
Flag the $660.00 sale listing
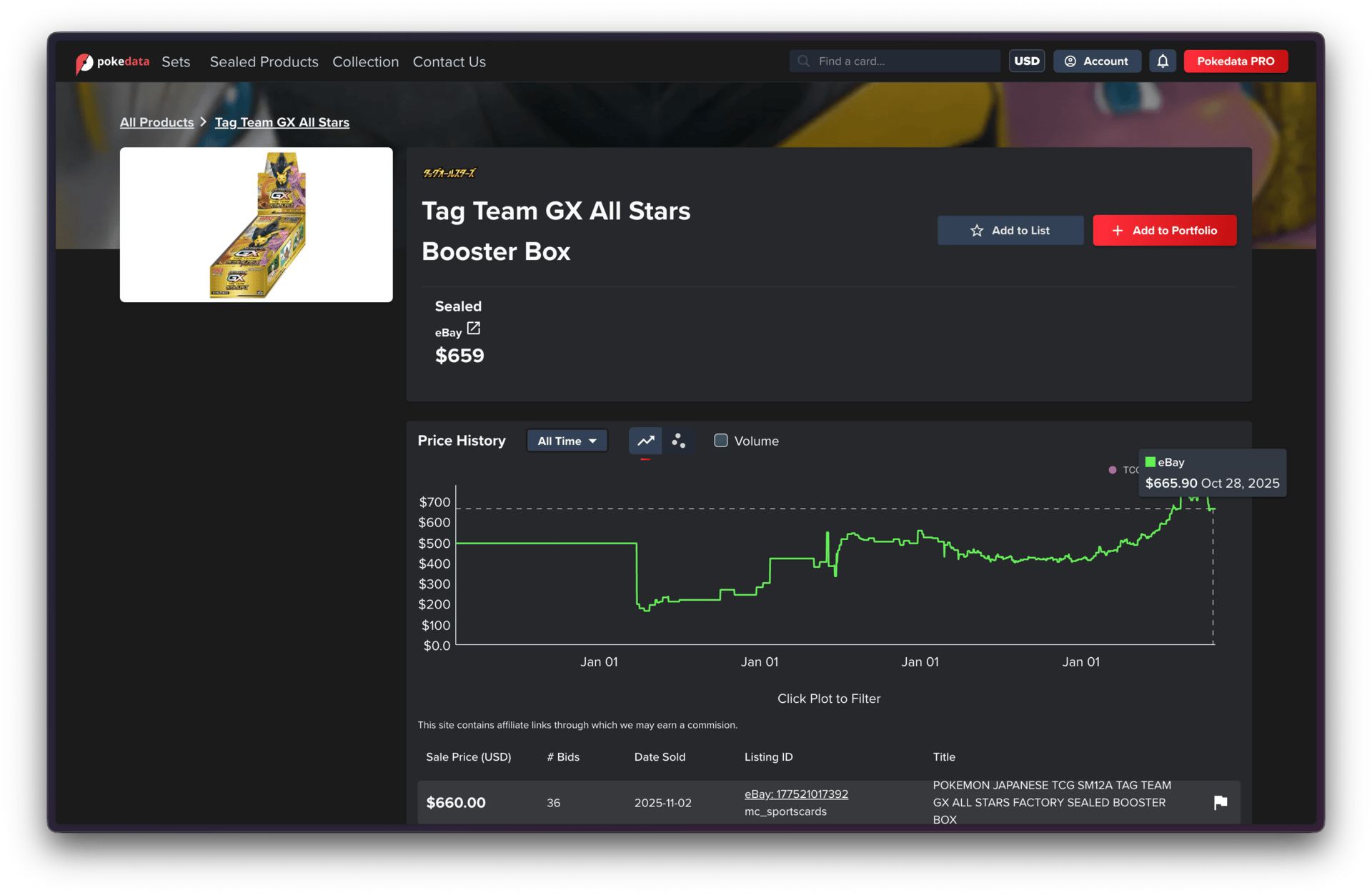[x=1220, y=802]
